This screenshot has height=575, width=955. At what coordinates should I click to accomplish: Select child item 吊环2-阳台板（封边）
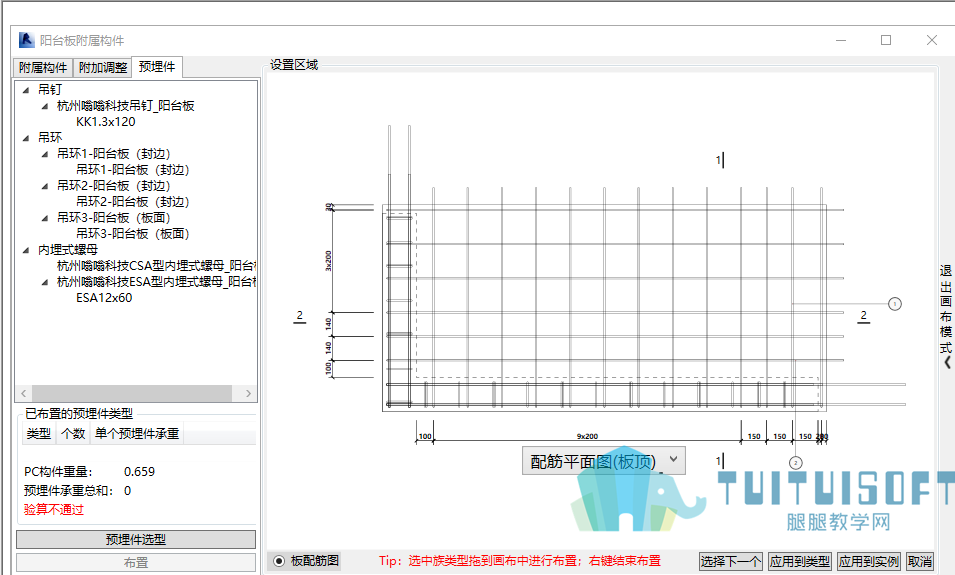click(133, 202)
